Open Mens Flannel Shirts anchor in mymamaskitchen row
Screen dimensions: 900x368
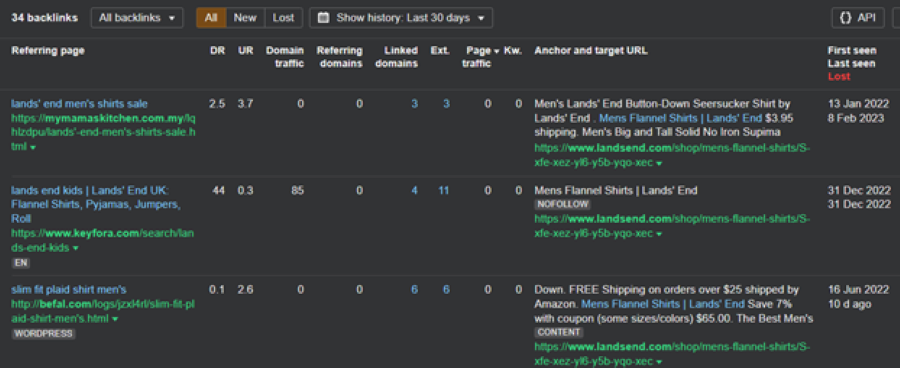pyautogui.click(x=681, y=118)
